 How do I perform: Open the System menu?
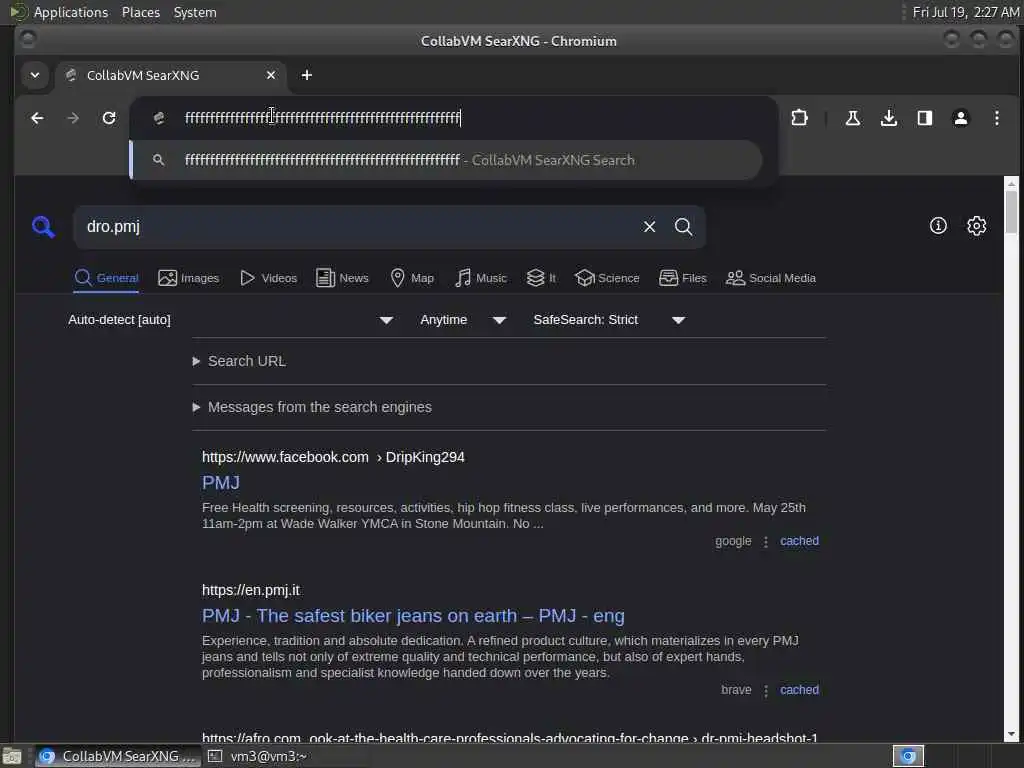195,12
